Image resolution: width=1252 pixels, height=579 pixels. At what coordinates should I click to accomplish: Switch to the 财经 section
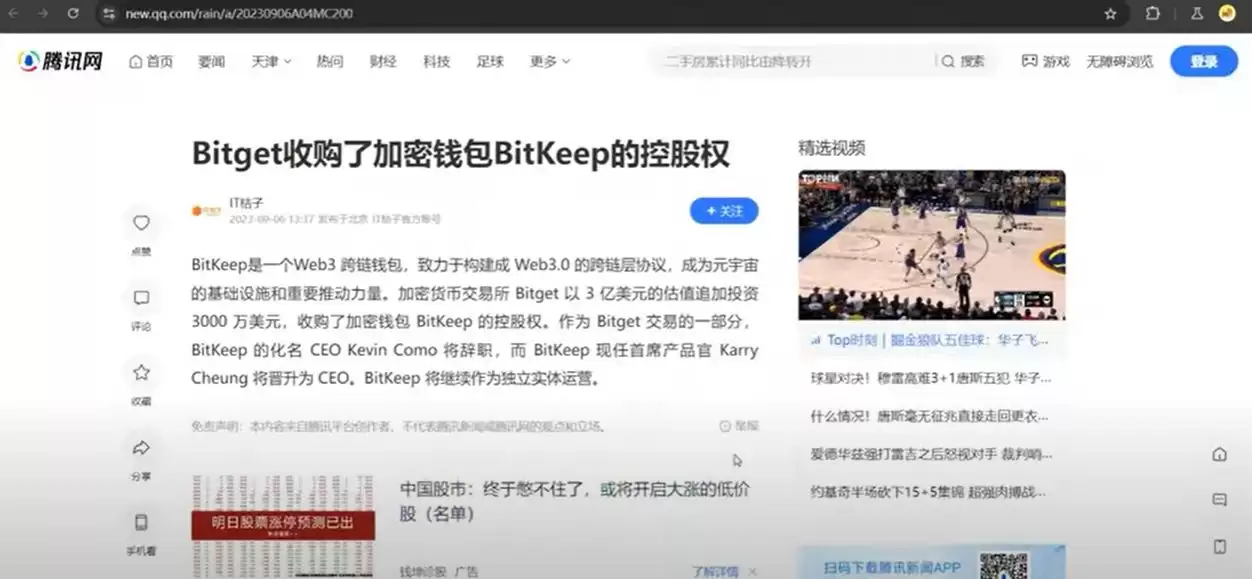tap(383, 61)
